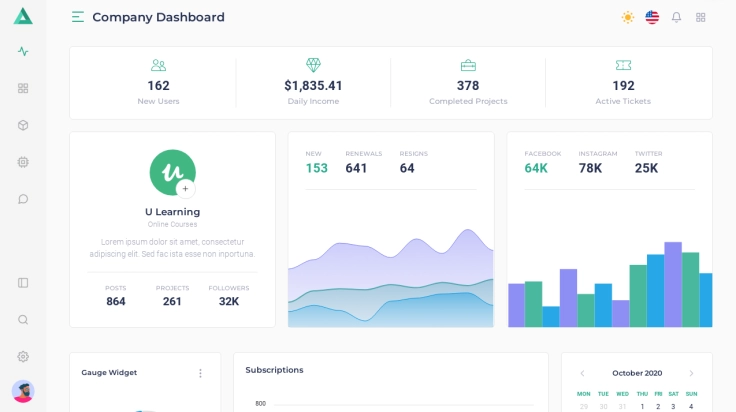Open the user profile avatar
The width and height of the screenshot is (736, 412).
pos(23,391)
